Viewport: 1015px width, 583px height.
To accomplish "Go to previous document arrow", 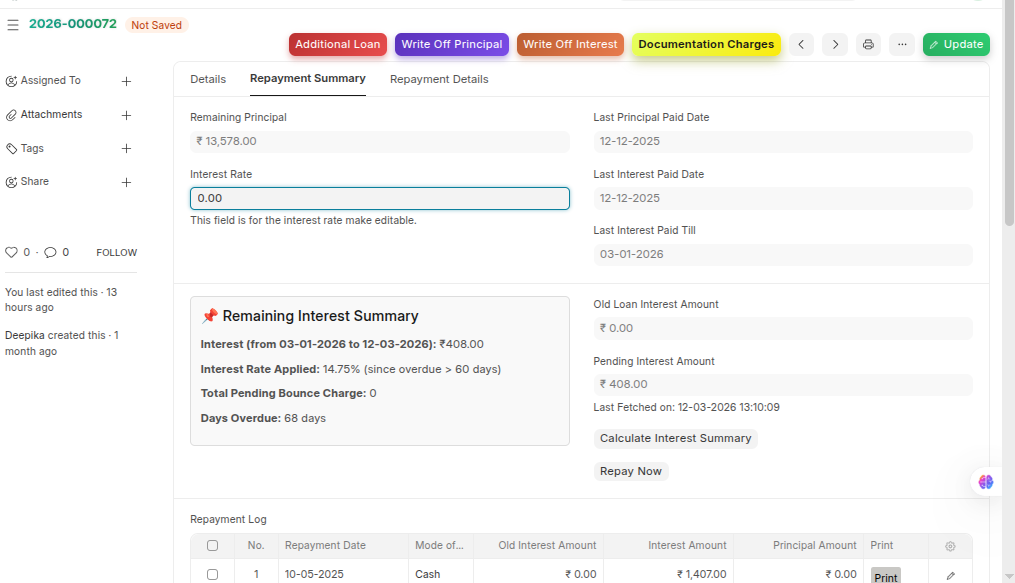I will [x=801, y=45].
